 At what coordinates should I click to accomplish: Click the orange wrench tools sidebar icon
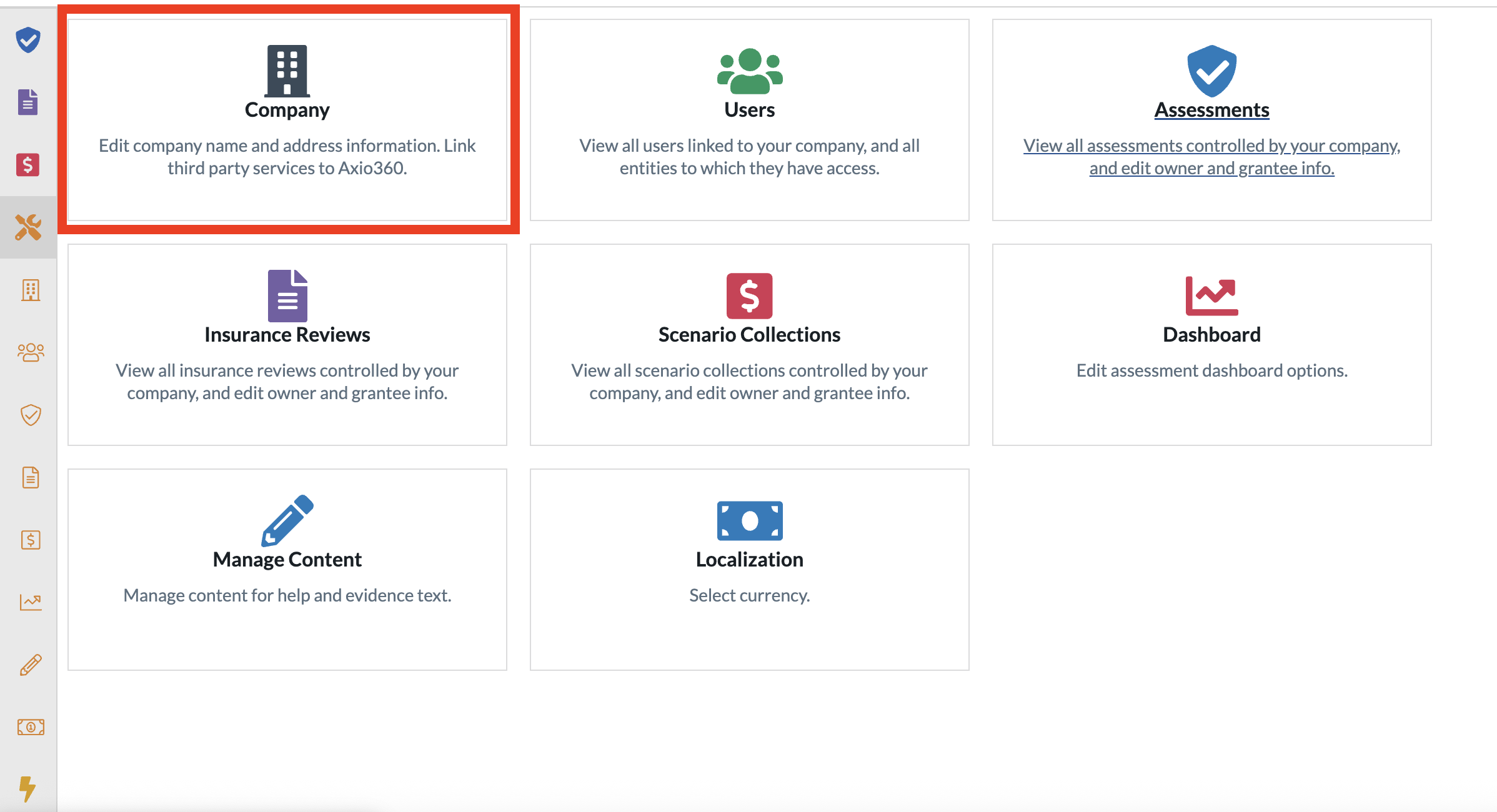tap(28, 227)
